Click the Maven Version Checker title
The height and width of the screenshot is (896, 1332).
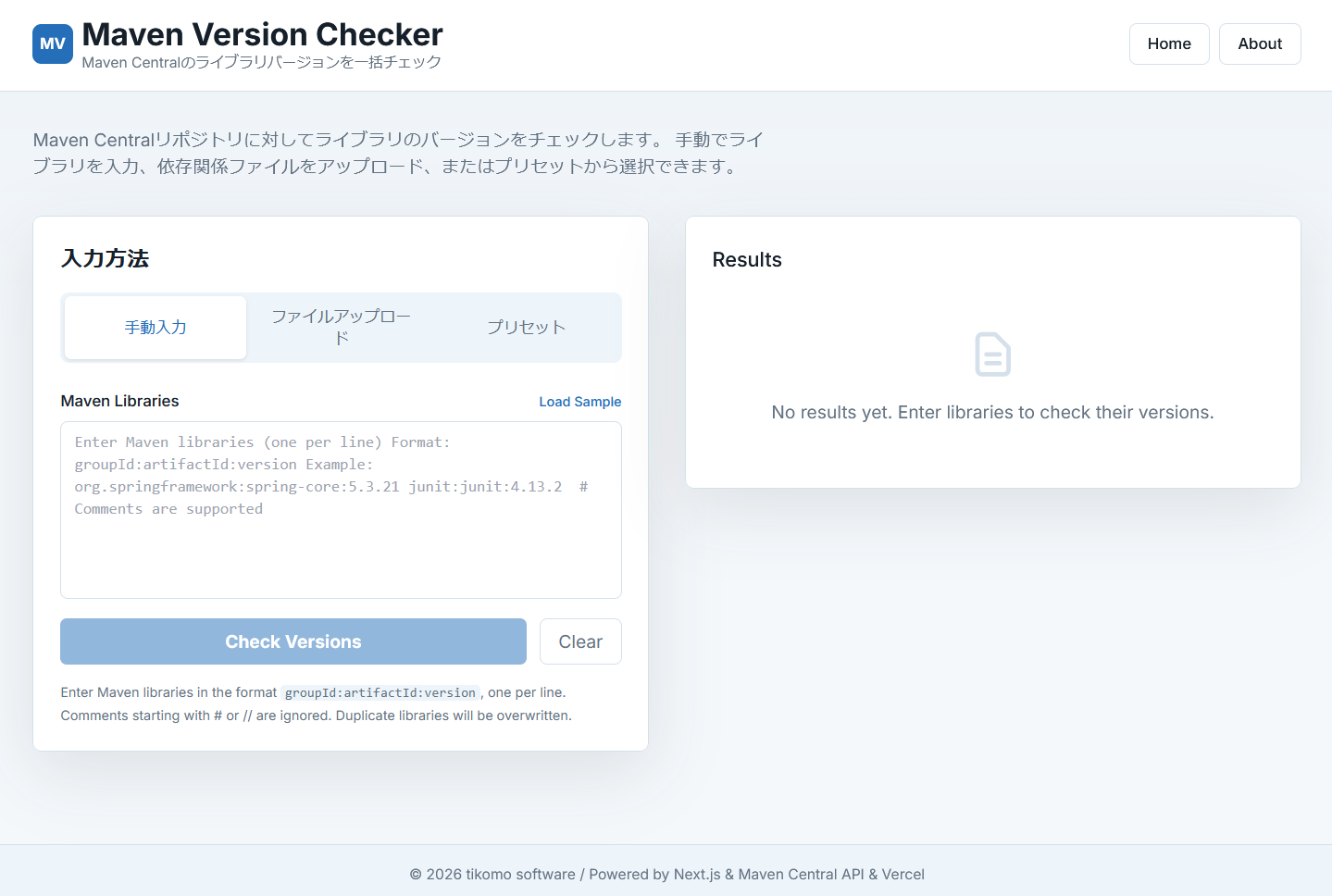click(x=263, y=34)
